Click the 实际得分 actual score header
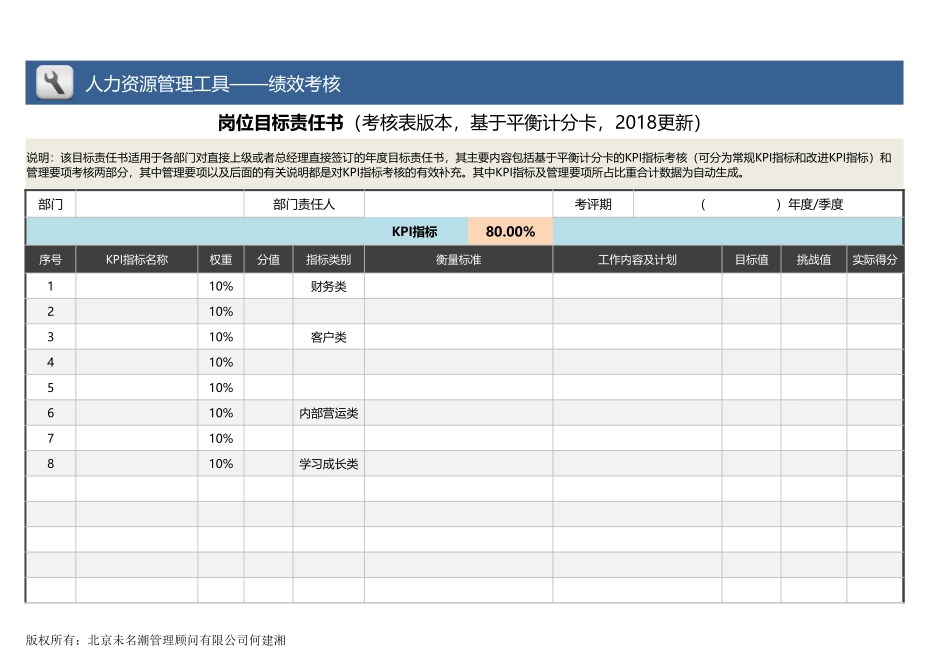 tap(876, 258)
